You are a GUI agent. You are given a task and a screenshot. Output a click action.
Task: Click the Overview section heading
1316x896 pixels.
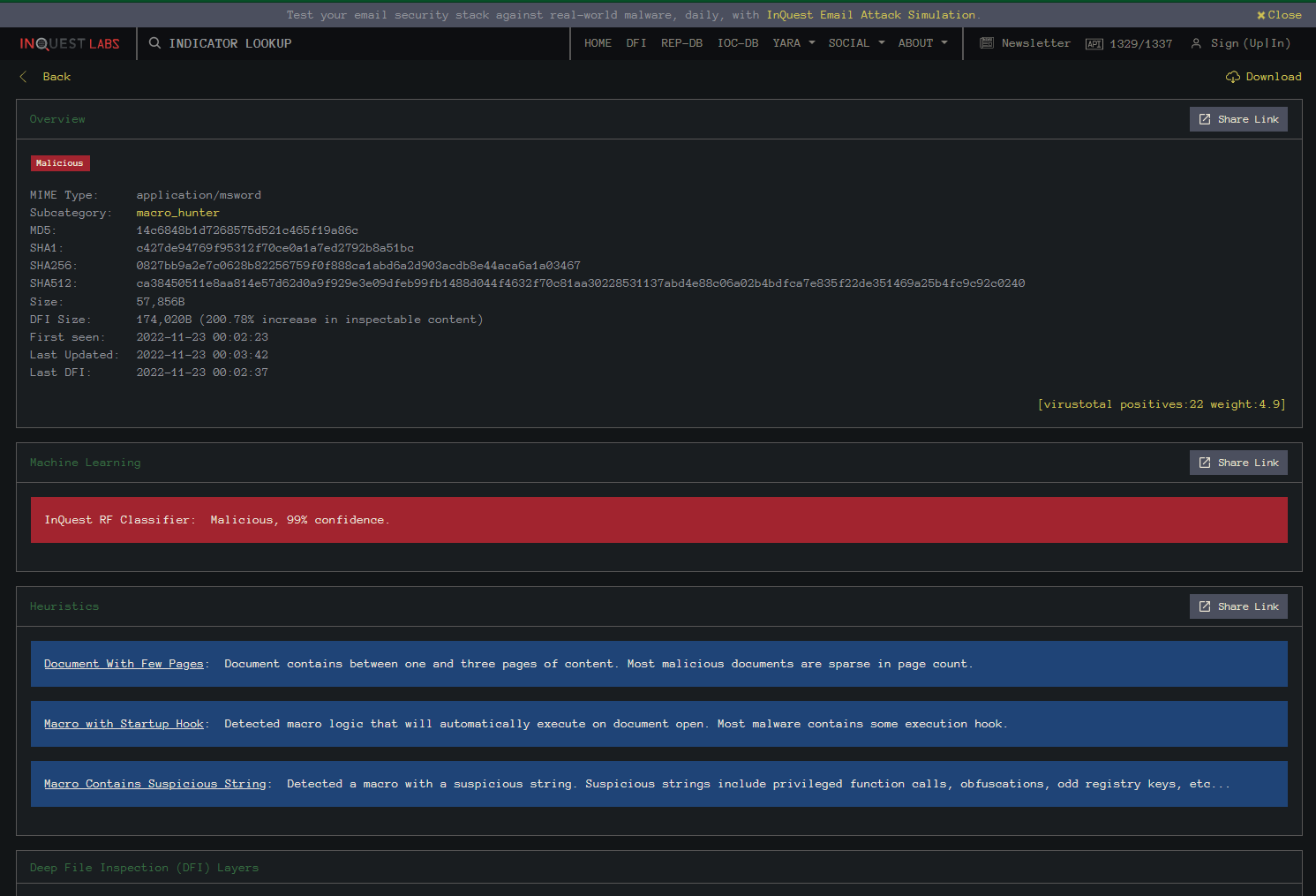pyautogui.click(x=57, y=119)
